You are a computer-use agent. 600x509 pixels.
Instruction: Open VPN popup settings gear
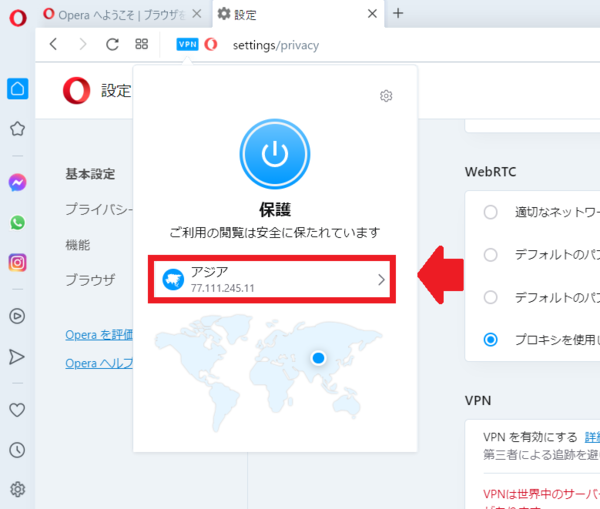pyautogui.click(x=386, y=96)
